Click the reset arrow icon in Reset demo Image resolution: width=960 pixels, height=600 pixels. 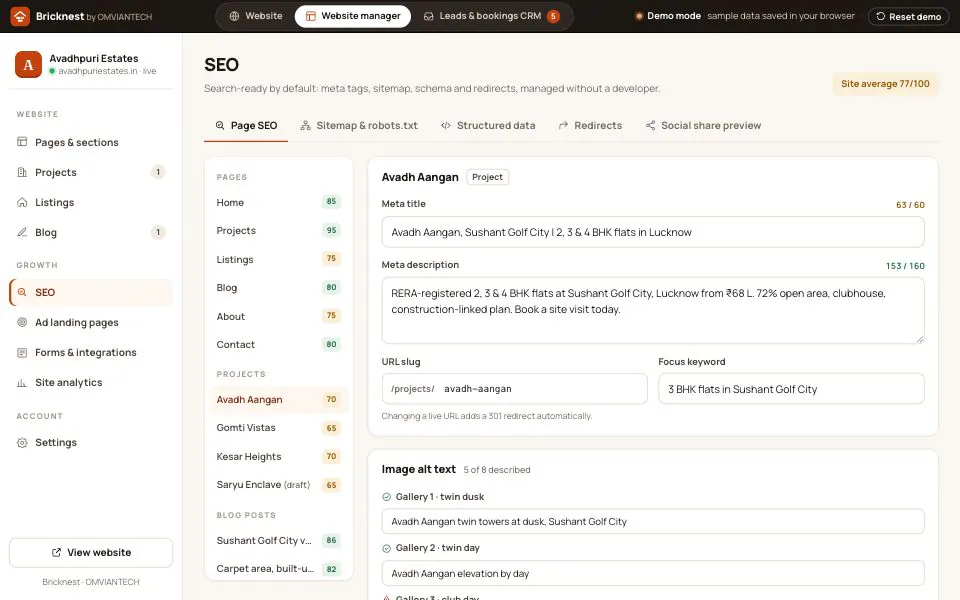[880, 16]
